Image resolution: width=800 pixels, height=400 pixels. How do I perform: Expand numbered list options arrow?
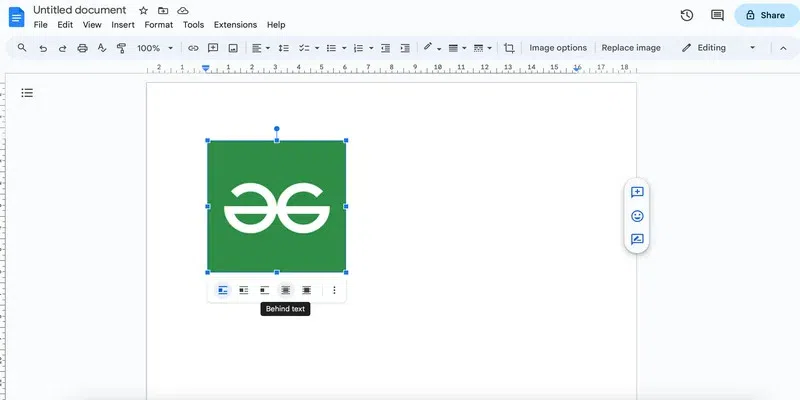tap(371, 48)
